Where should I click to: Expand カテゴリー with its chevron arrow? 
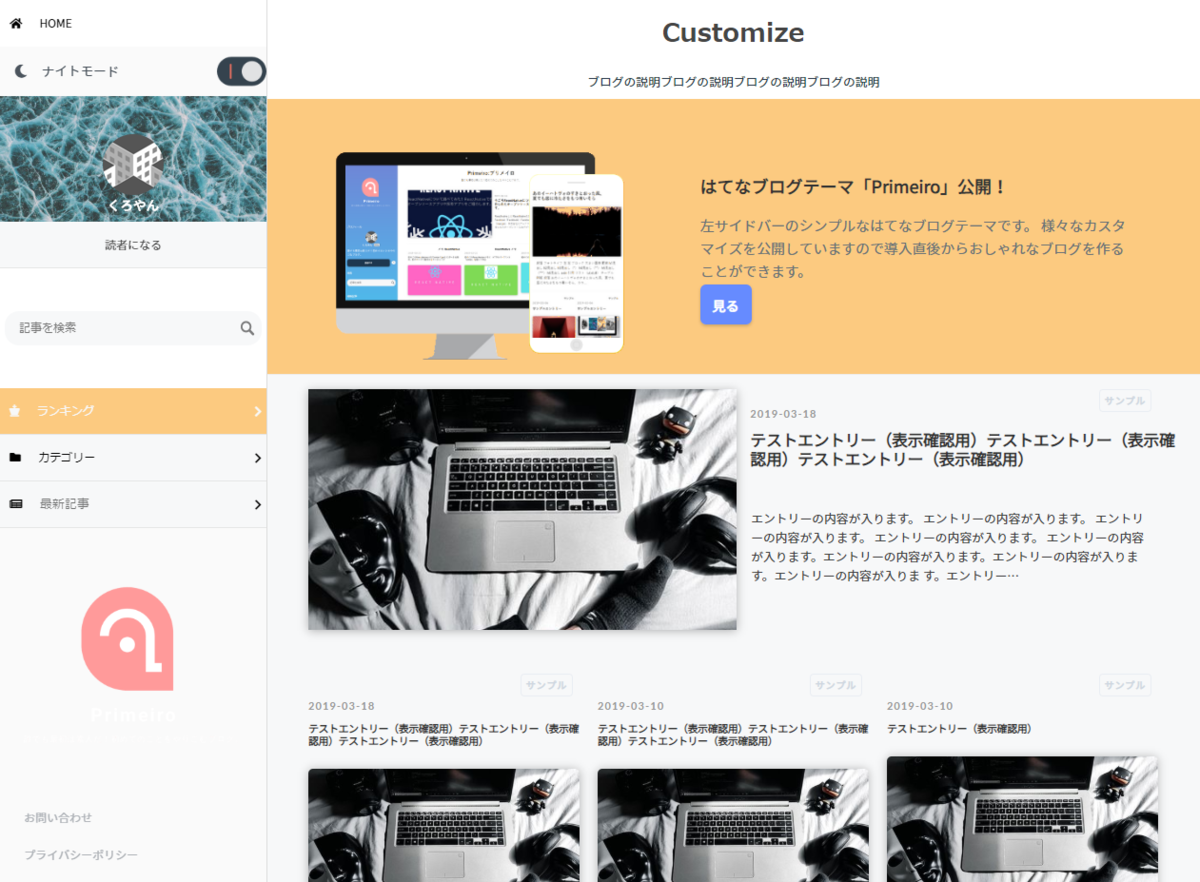(257, 458)
